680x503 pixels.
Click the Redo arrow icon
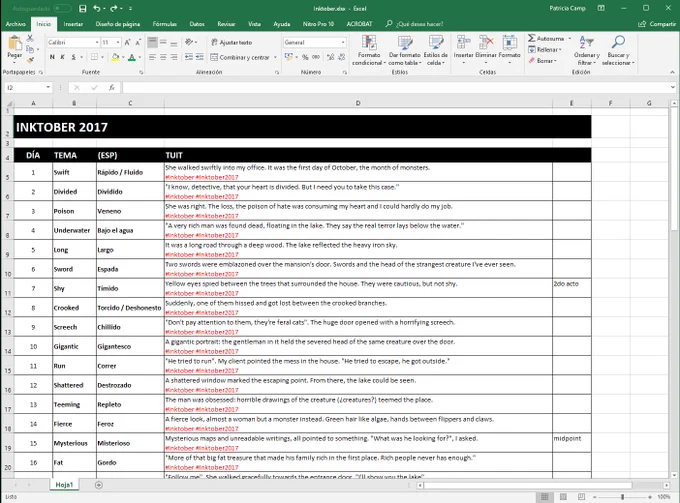(114, 8)
